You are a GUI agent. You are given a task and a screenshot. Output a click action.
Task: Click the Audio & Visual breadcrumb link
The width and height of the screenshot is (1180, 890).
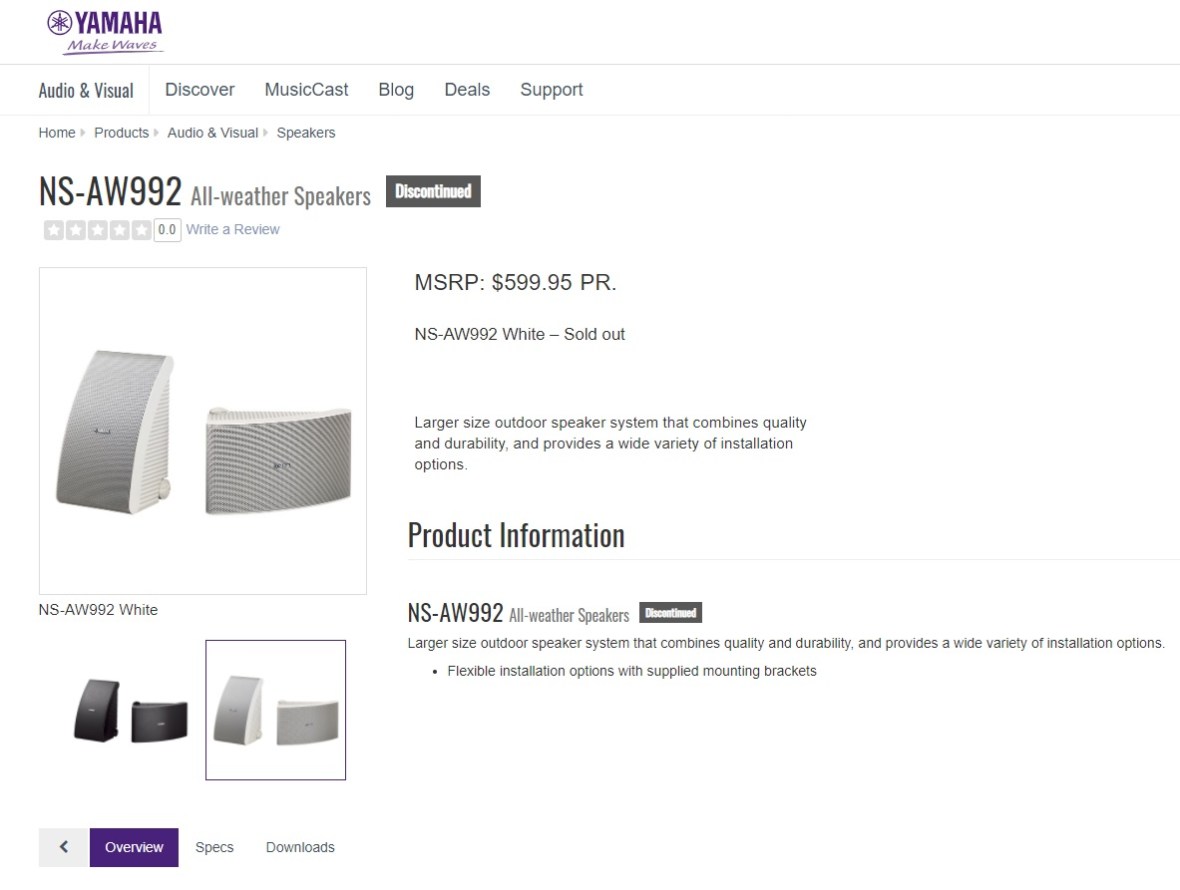coord(213,133)
